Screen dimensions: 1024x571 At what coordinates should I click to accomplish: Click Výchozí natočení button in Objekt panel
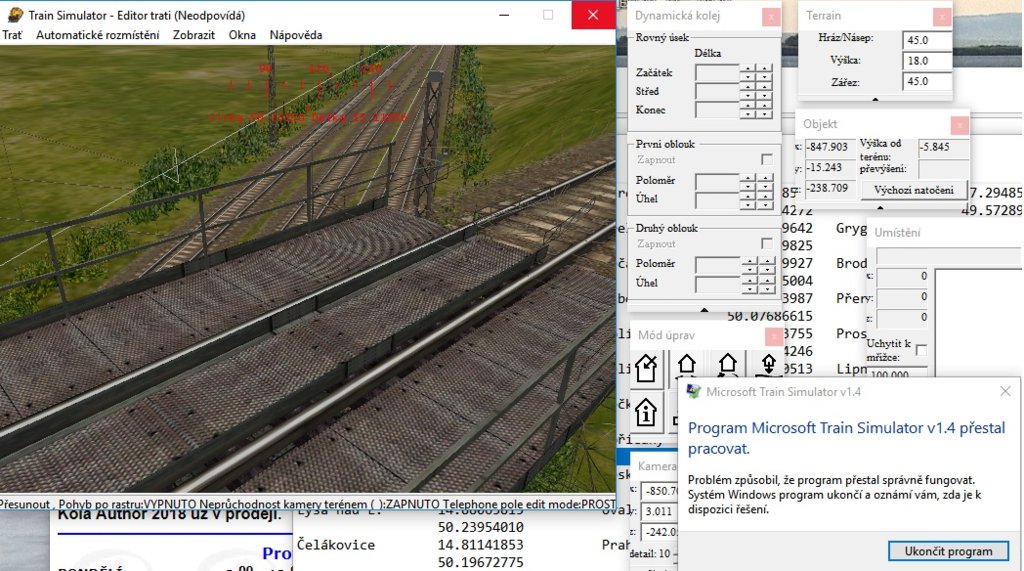(914, 190)
